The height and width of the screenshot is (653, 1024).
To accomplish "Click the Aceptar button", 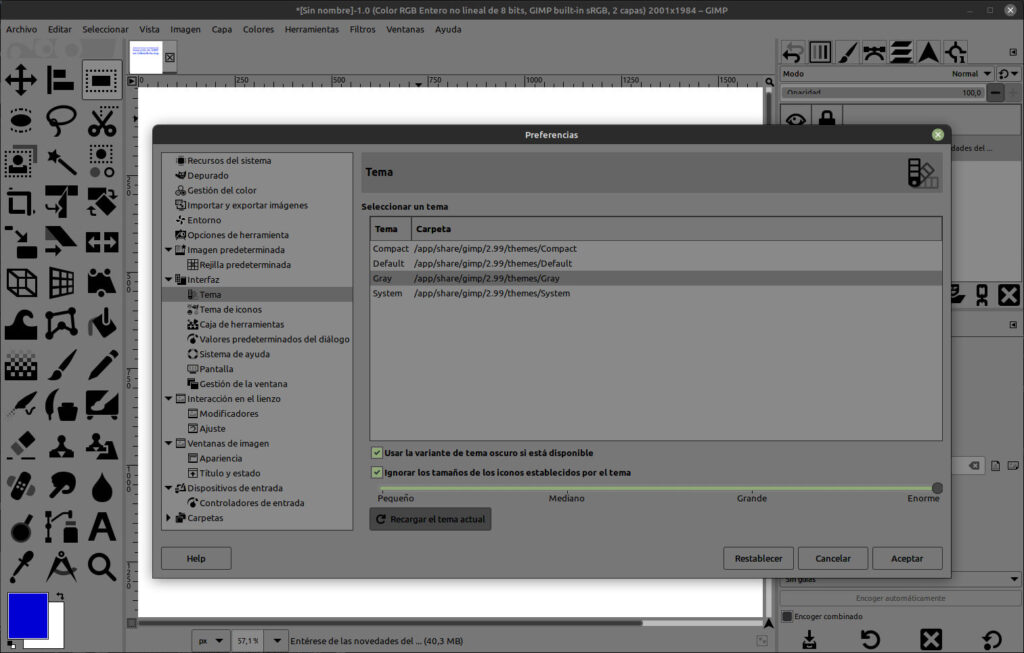I will point(907,558).
